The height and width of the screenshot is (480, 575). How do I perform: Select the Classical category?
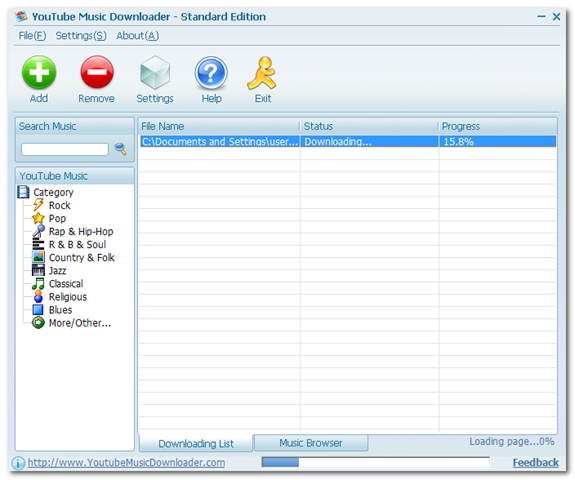(66, 284)
